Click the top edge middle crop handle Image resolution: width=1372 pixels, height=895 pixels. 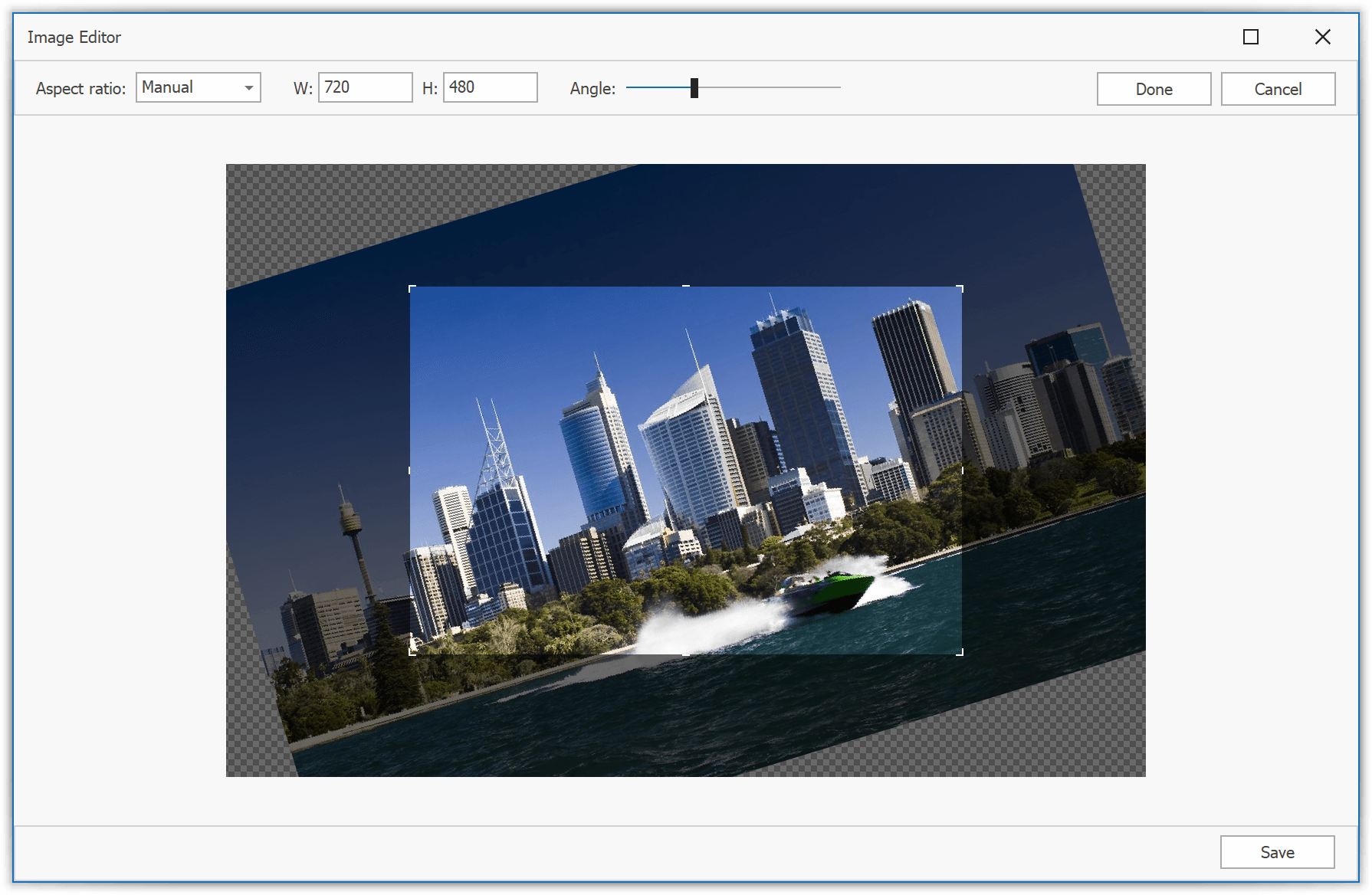[x=686, y=287]
